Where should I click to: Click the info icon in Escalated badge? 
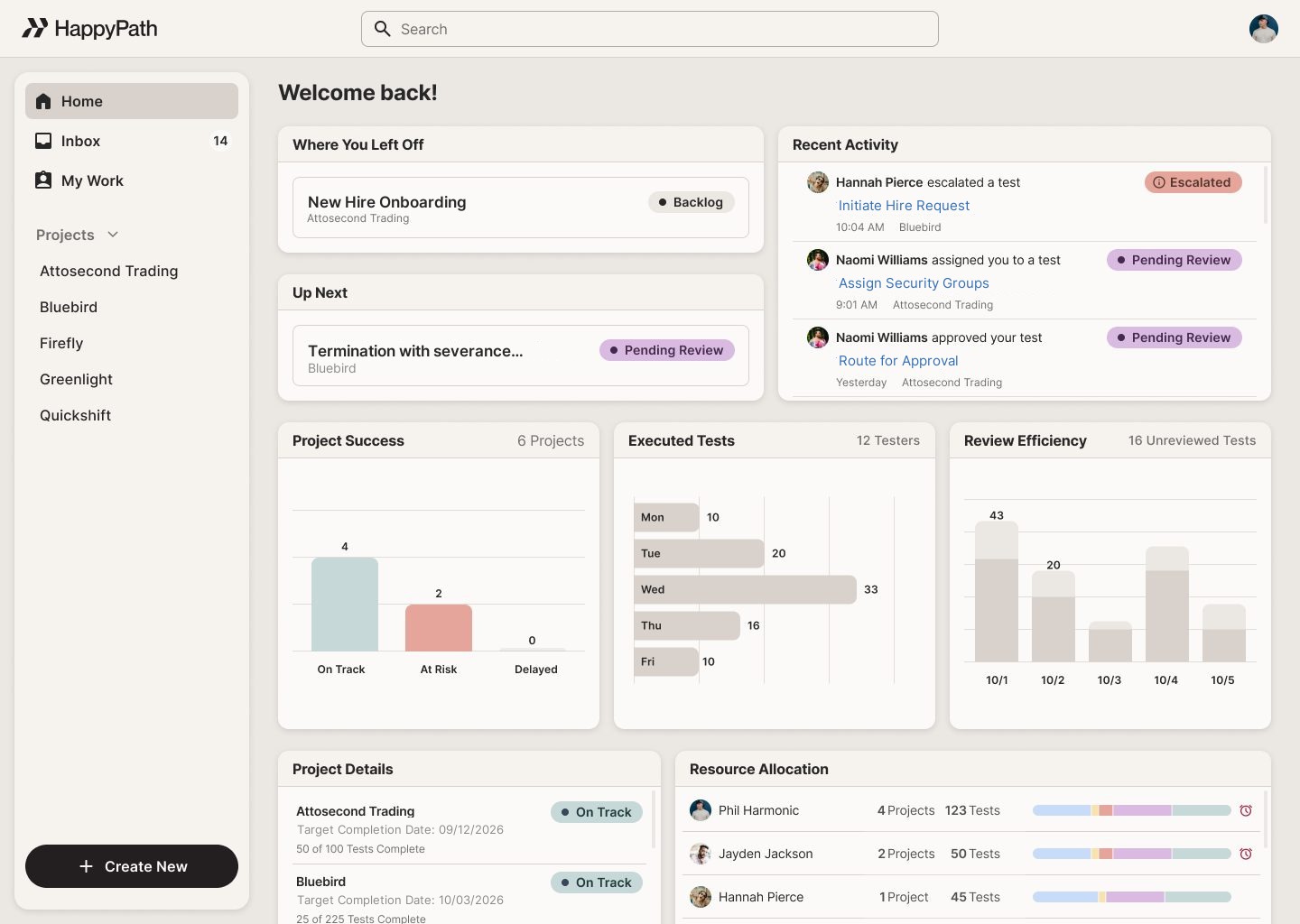pos(1159,182)
